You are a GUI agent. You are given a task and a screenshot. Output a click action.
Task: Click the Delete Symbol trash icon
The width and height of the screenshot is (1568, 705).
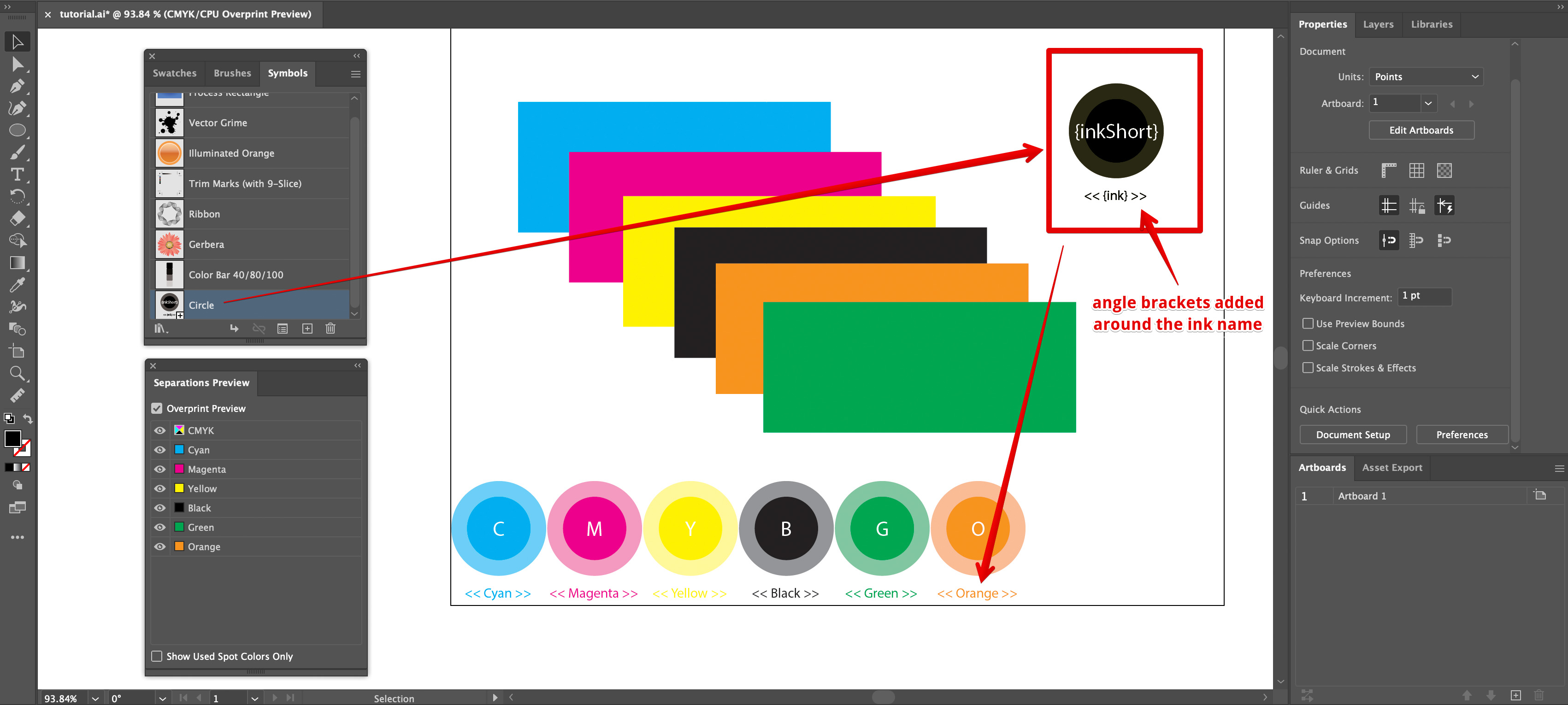tap(330, 328)
